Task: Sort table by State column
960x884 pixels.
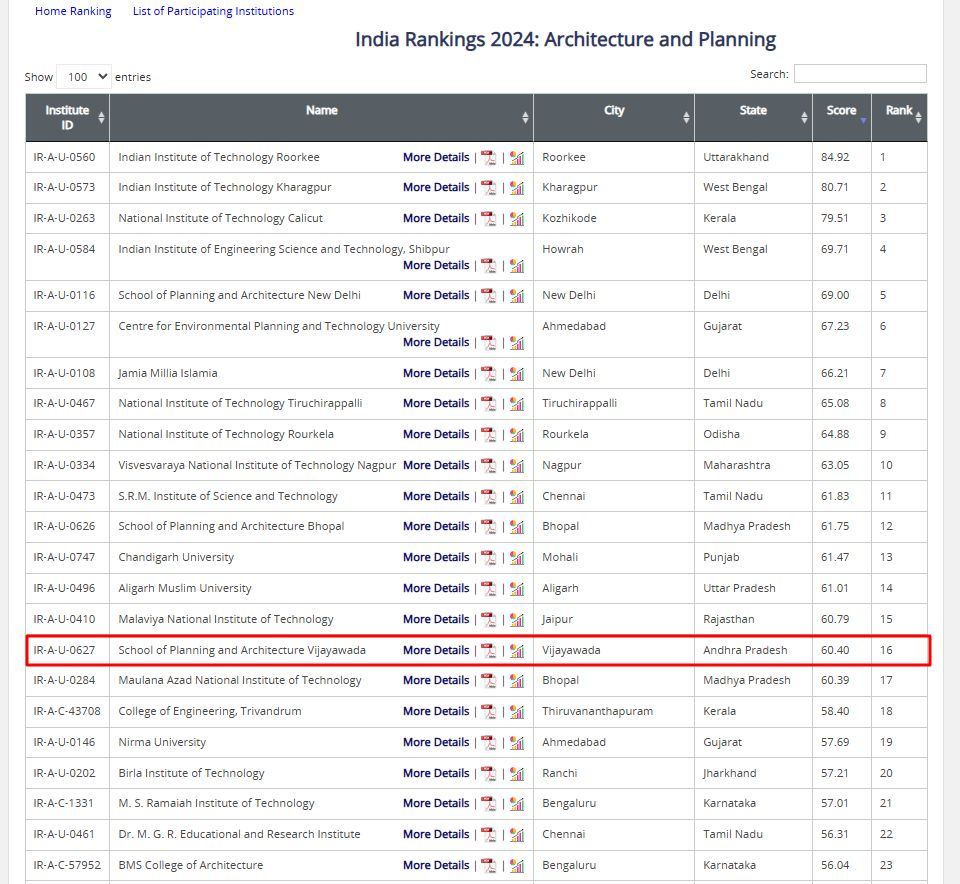Action: pyautogui.click(x=753, y=118)
